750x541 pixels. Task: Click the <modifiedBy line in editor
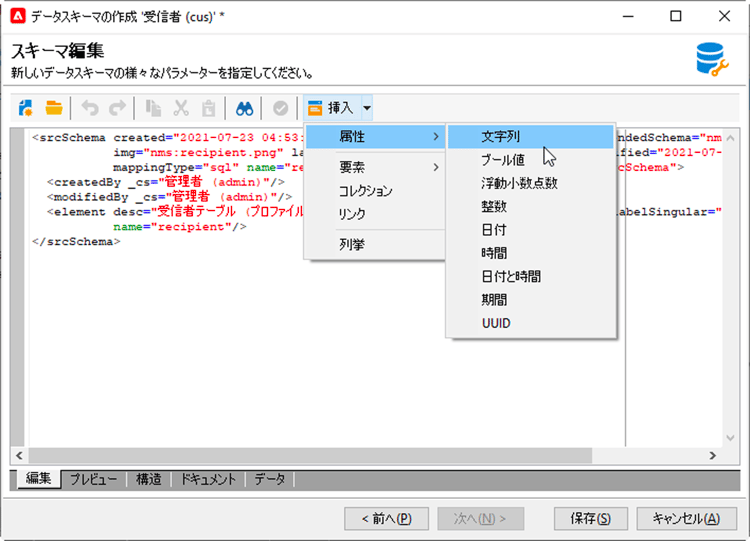pos(169,197)
